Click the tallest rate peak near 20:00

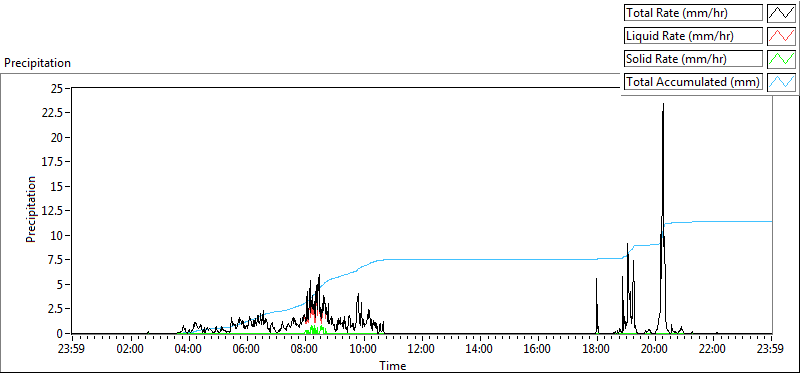[663, 104]
